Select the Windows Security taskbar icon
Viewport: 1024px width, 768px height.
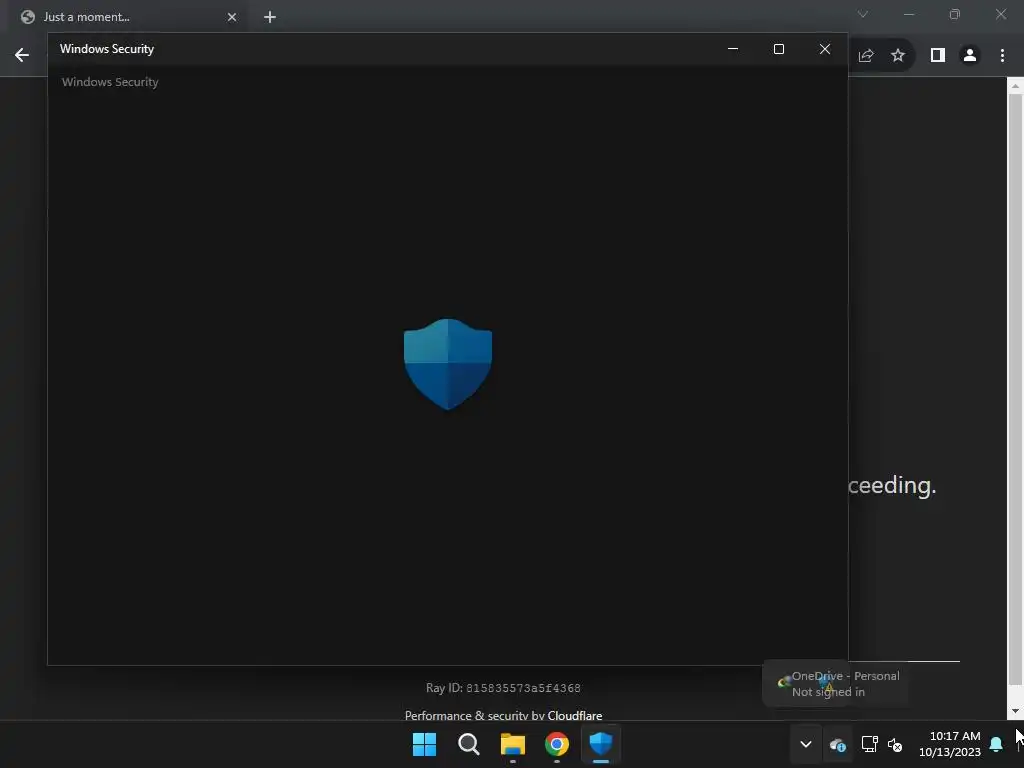coord(601,744)
